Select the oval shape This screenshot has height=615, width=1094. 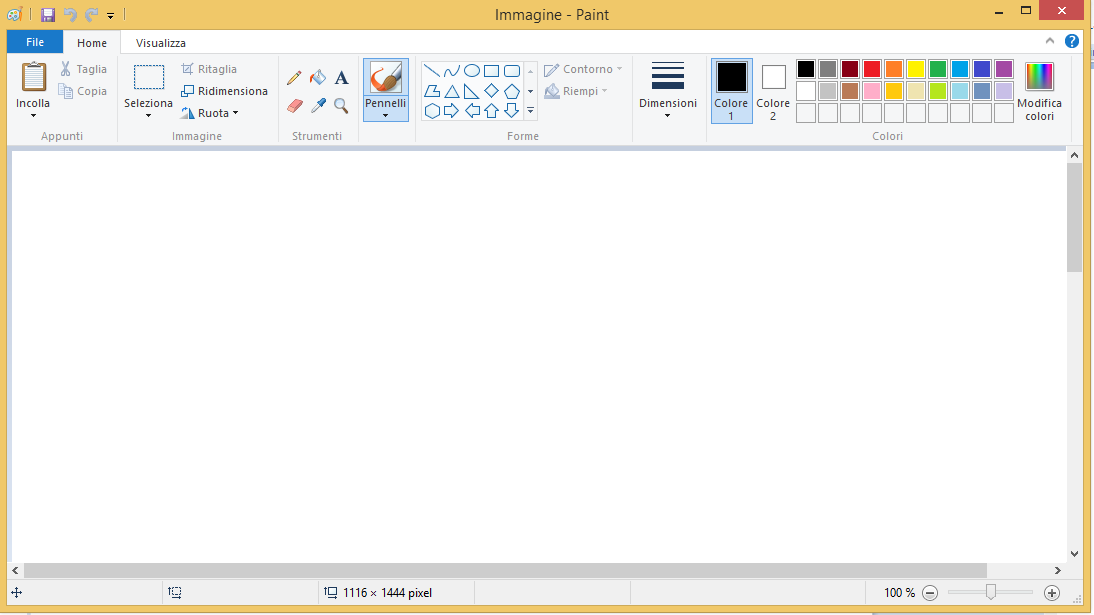[x=471, y=70]
